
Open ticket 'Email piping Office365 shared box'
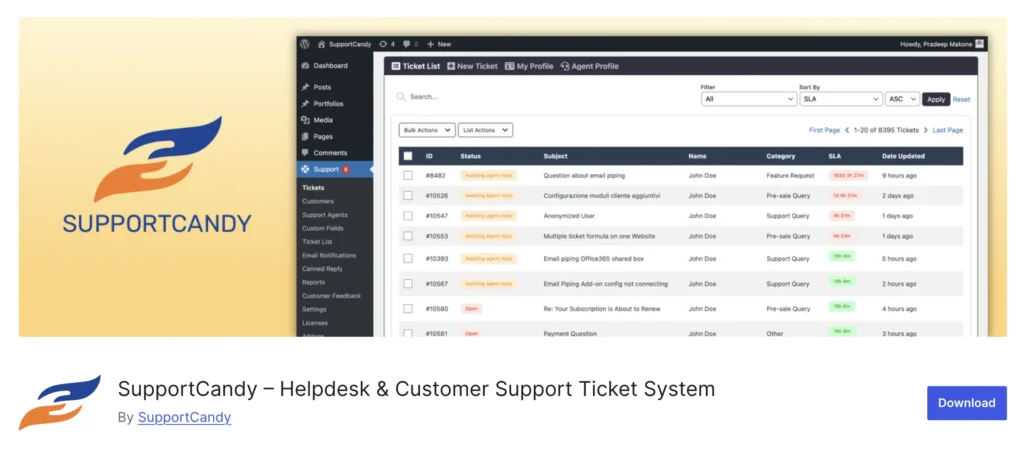point(593,258)
